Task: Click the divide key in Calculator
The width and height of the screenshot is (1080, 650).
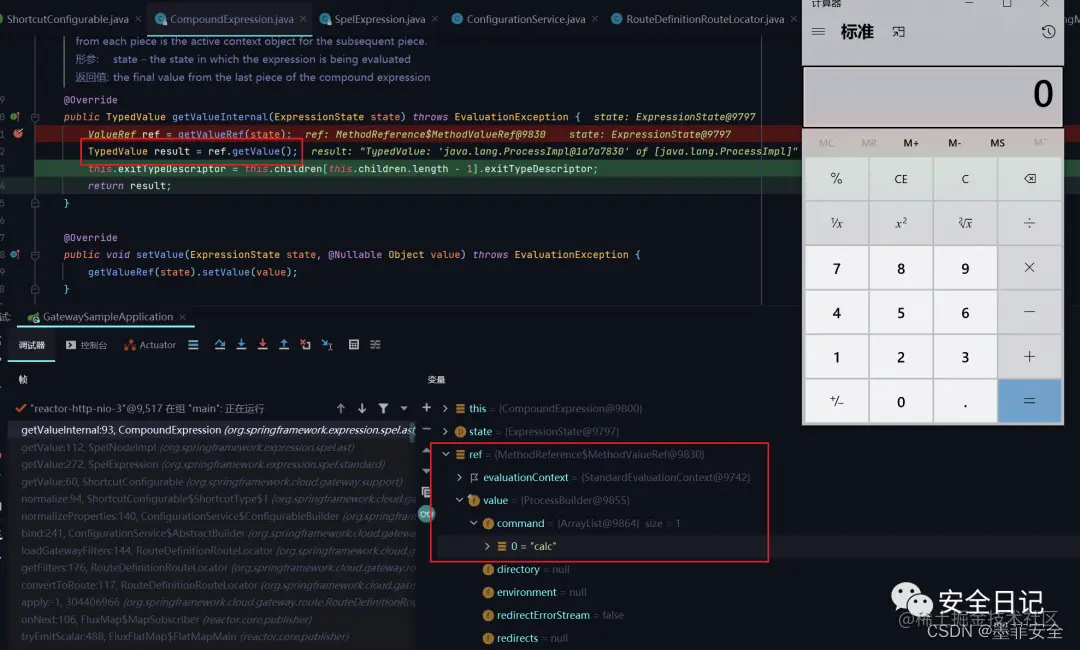Action: (1030, 222)
